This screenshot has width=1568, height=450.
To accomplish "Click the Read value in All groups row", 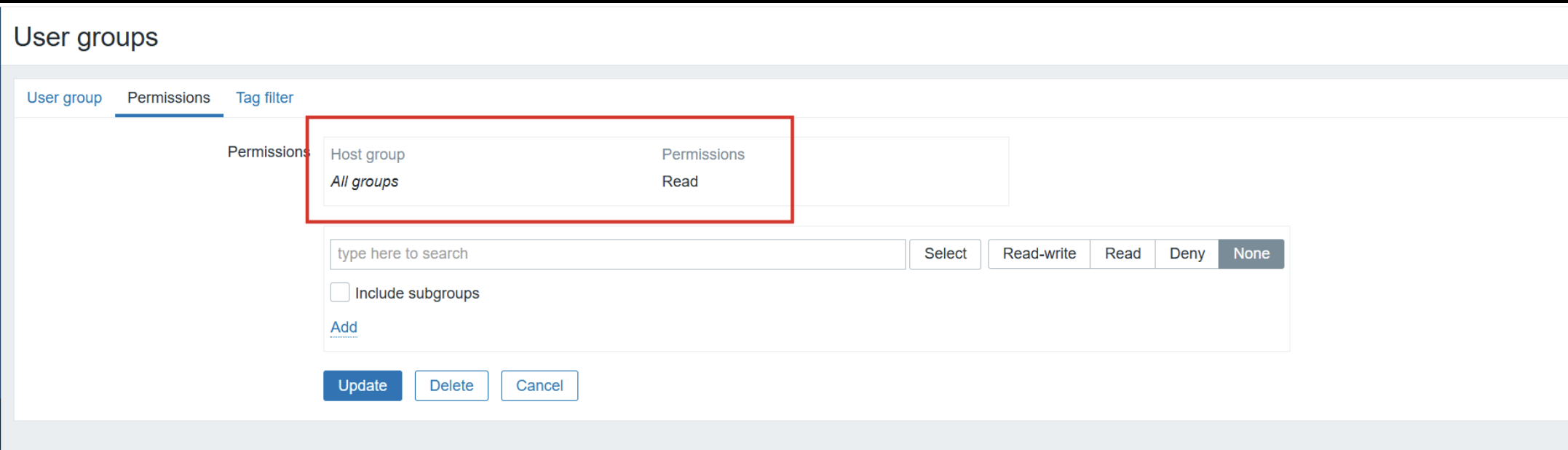I will [680, 181].
